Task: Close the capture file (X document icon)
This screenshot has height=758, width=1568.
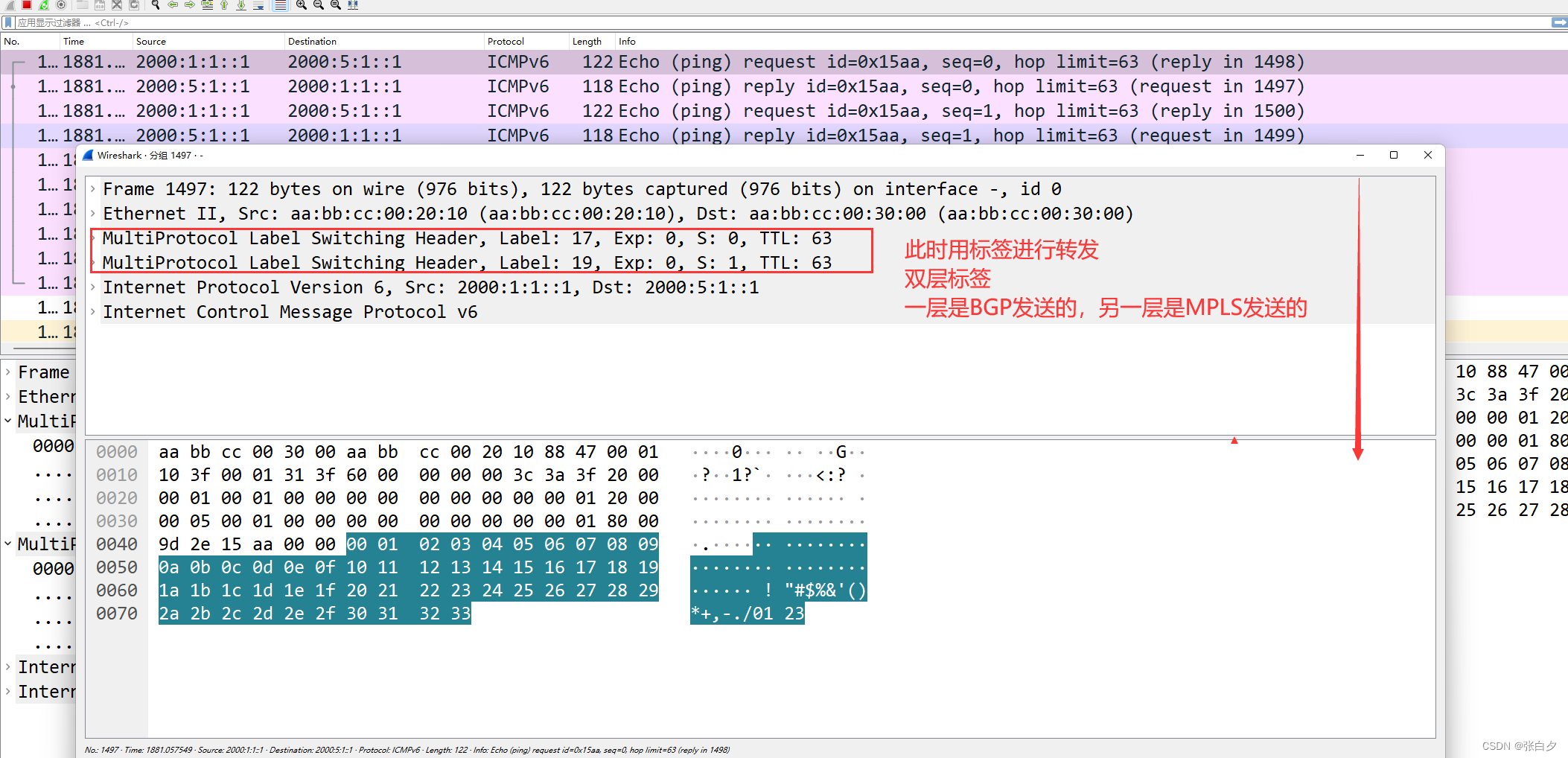Action: click(x=116, y=4)
